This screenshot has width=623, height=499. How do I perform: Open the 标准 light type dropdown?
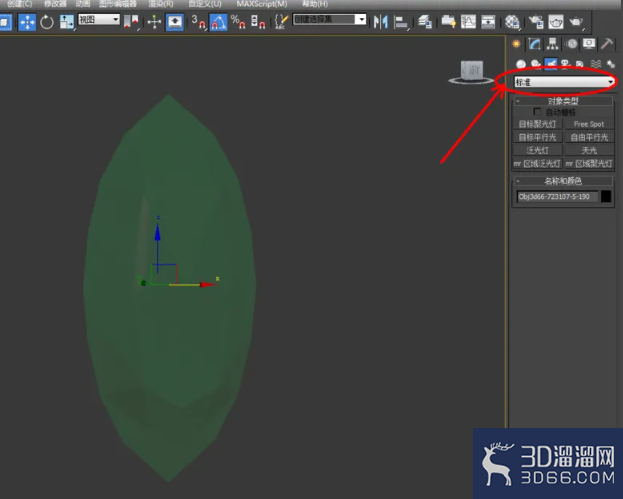564,82
